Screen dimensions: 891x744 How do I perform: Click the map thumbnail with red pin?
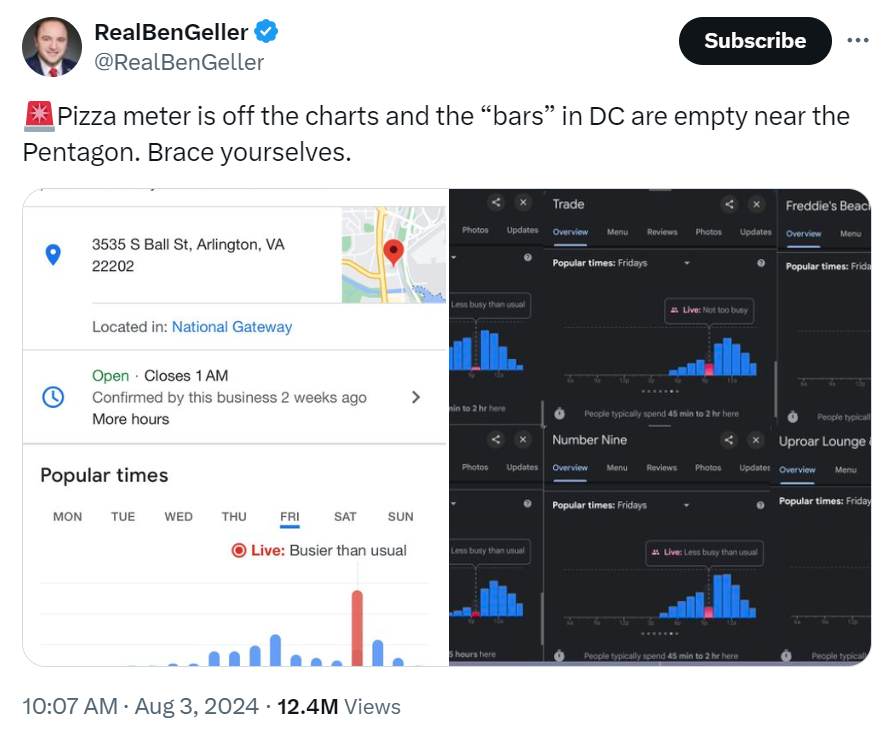pos(393,254)
